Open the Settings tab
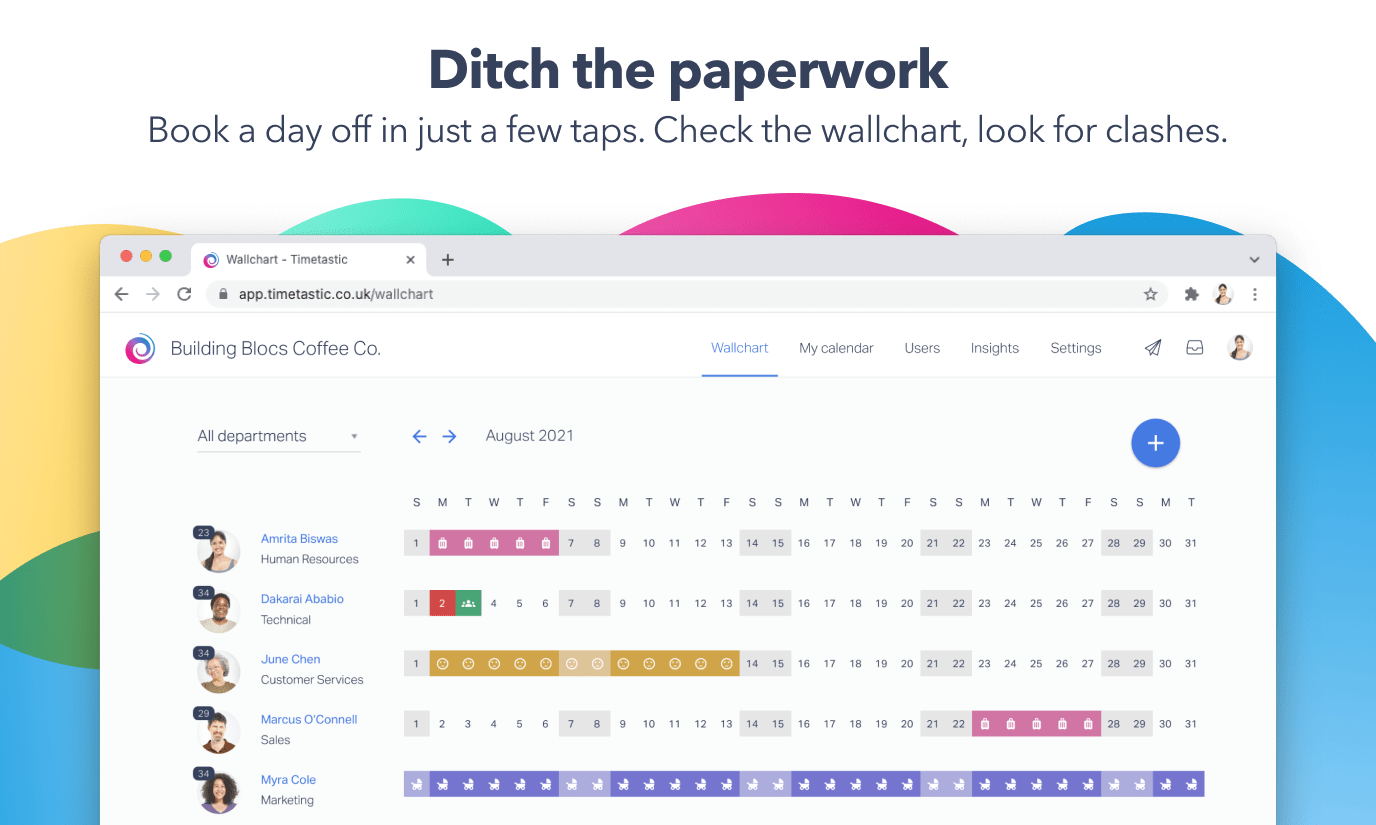Viewport: 1376px width, 825px height. (1076, 348)
